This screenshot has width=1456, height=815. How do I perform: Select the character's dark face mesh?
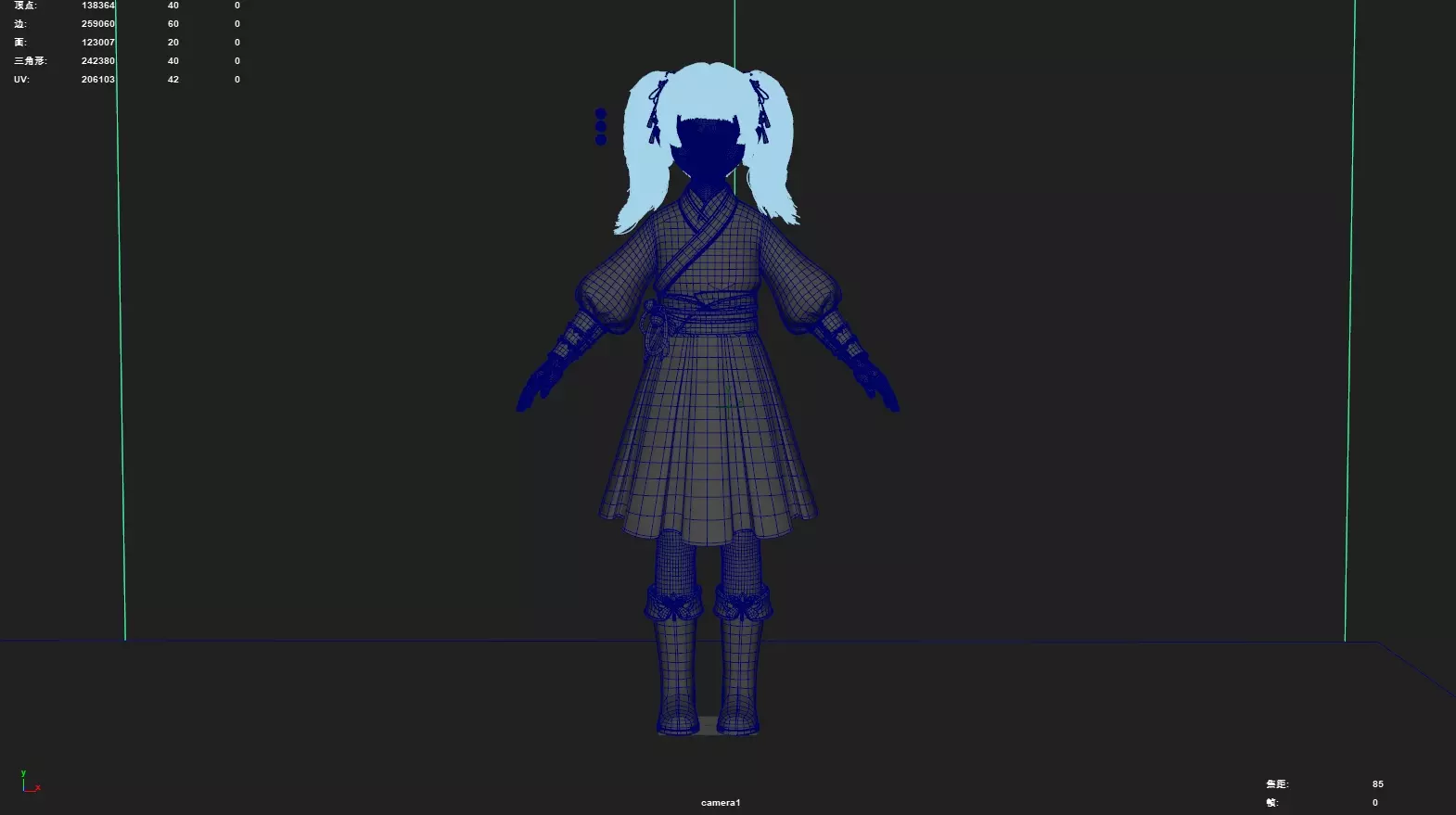[x=707, y=148]
